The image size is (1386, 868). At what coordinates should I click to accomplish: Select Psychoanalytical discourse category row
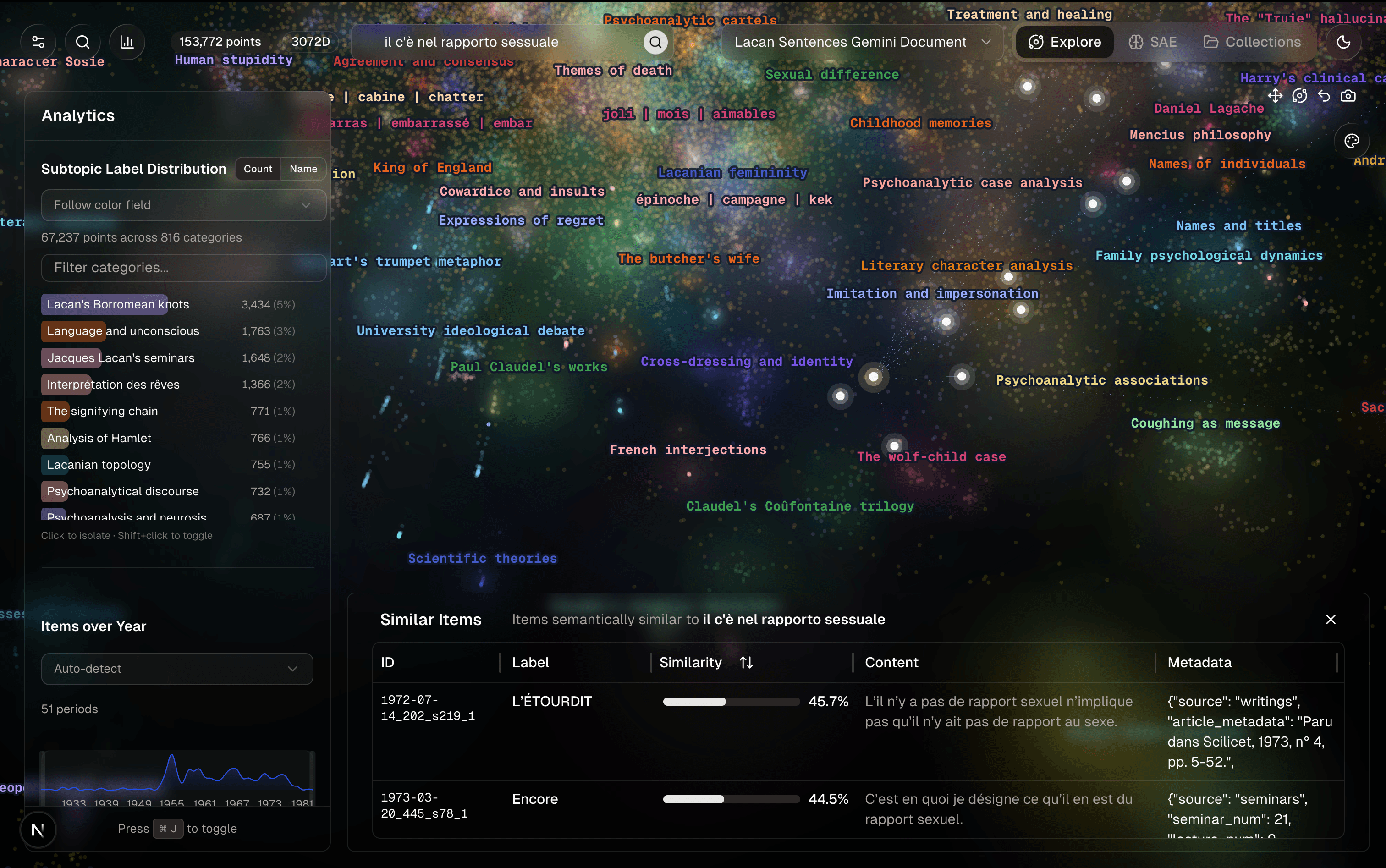point(168,491)
